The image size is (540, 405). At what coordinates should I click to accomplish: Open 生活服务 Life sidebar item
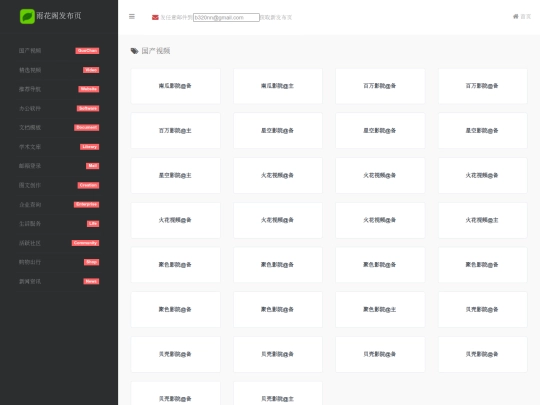click(59, 224)
